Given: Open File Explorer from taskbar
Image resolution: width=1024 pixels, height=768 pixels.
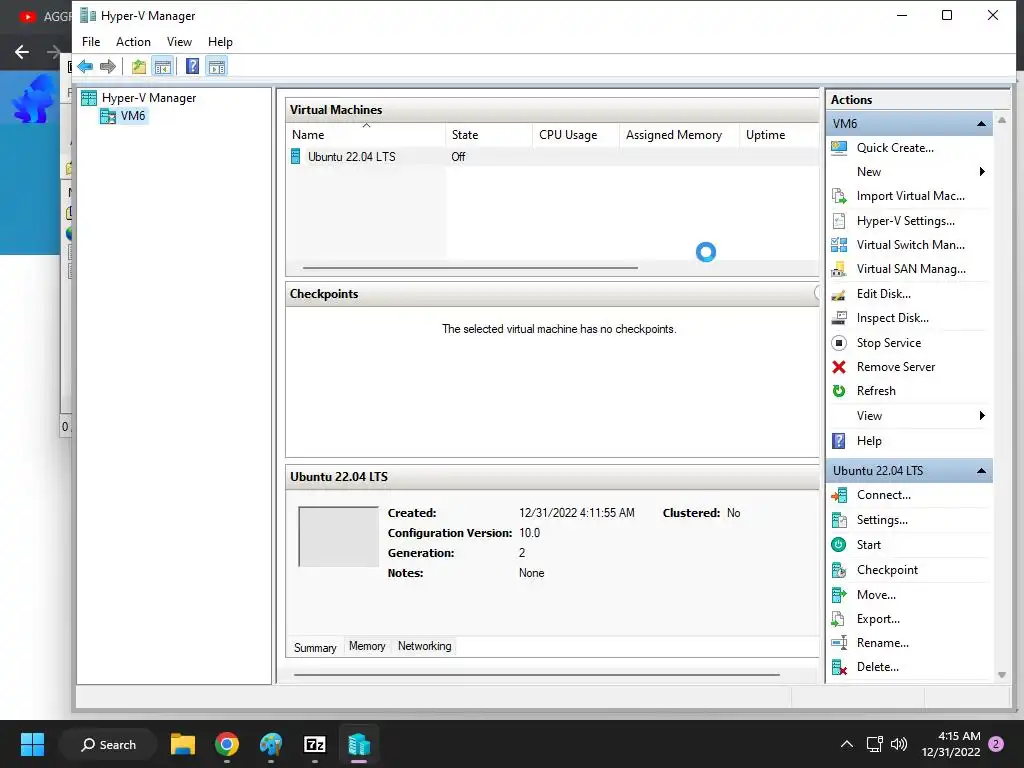Looking at the screenshot, I should [183, 744].
